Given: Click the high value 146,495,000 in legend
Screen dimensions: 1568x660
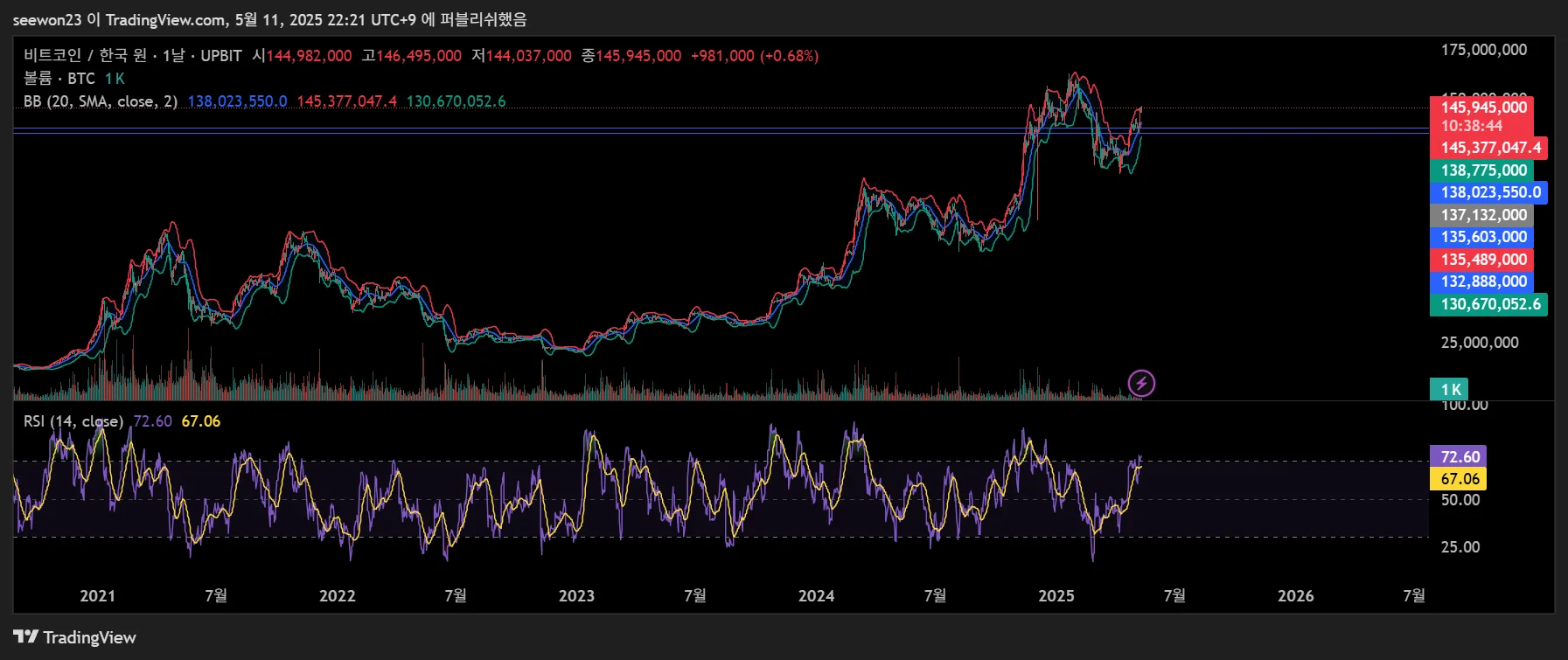Looking at the screenshot, I should [x=419, y=56].
